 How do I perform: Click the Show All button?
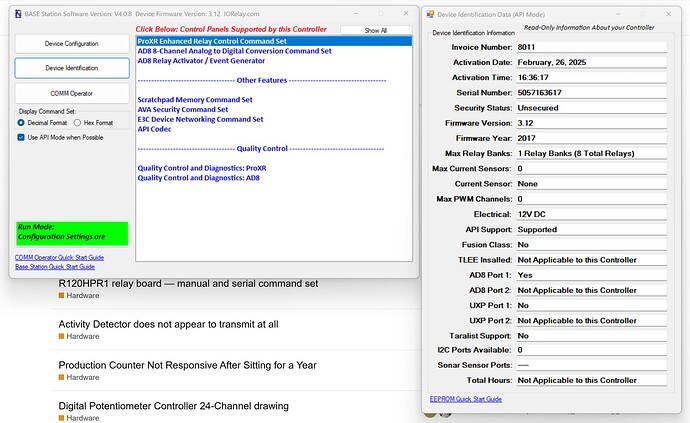click(x=376, y=30)
